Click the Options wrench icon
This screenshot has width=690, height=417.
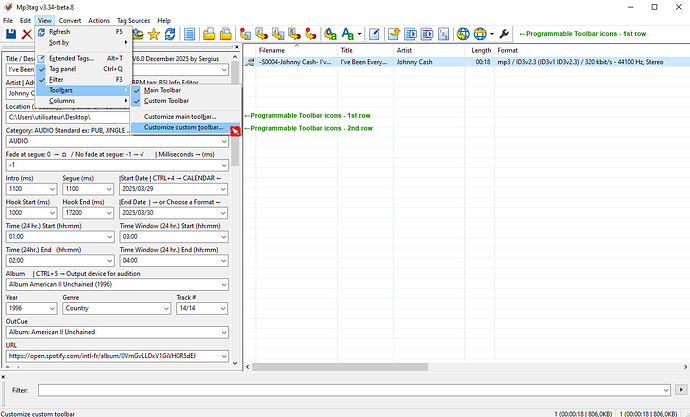[x=504, y=34]
